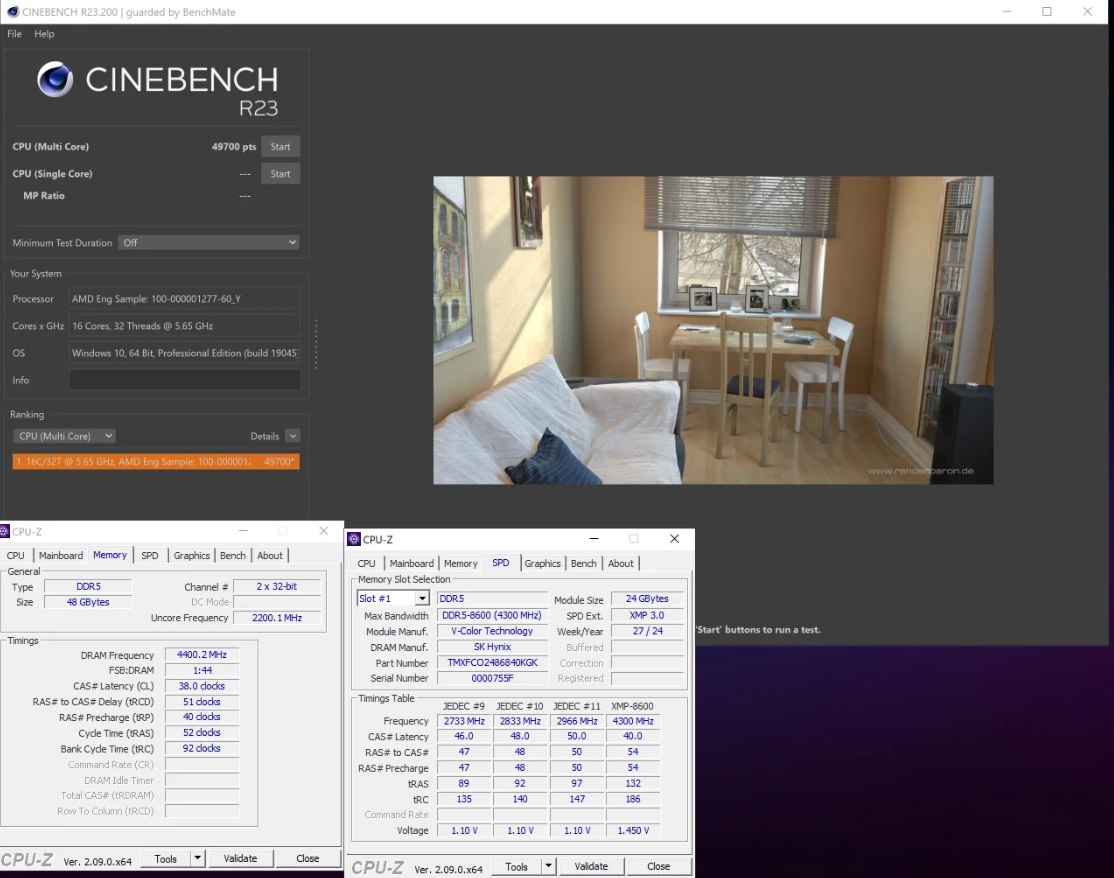Click Tools button in SPD CPU-Z window
1114x878 pixels.
pos(517,867)
